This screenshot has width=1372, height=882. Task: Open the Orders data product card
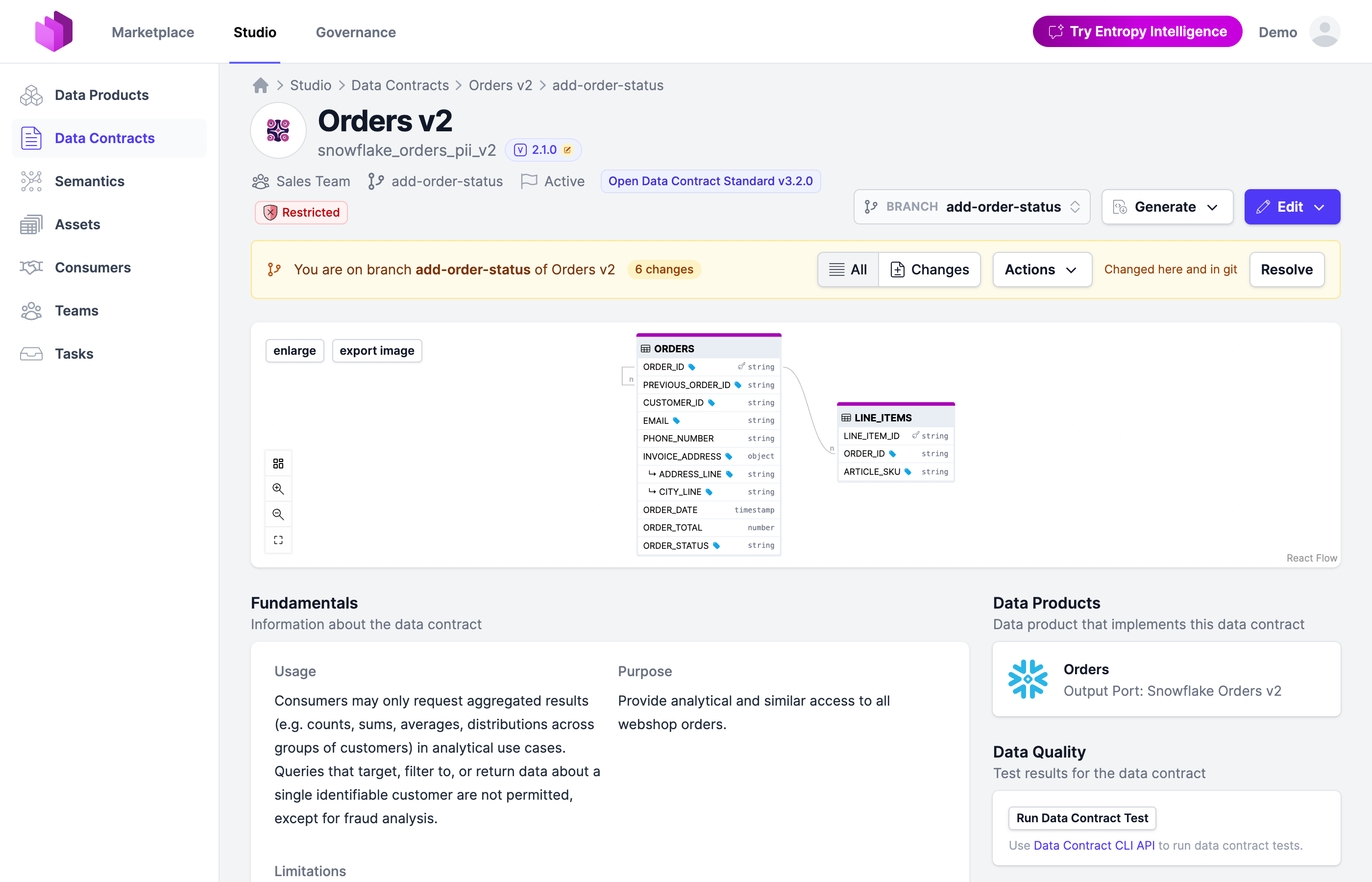coord(1166,679)
